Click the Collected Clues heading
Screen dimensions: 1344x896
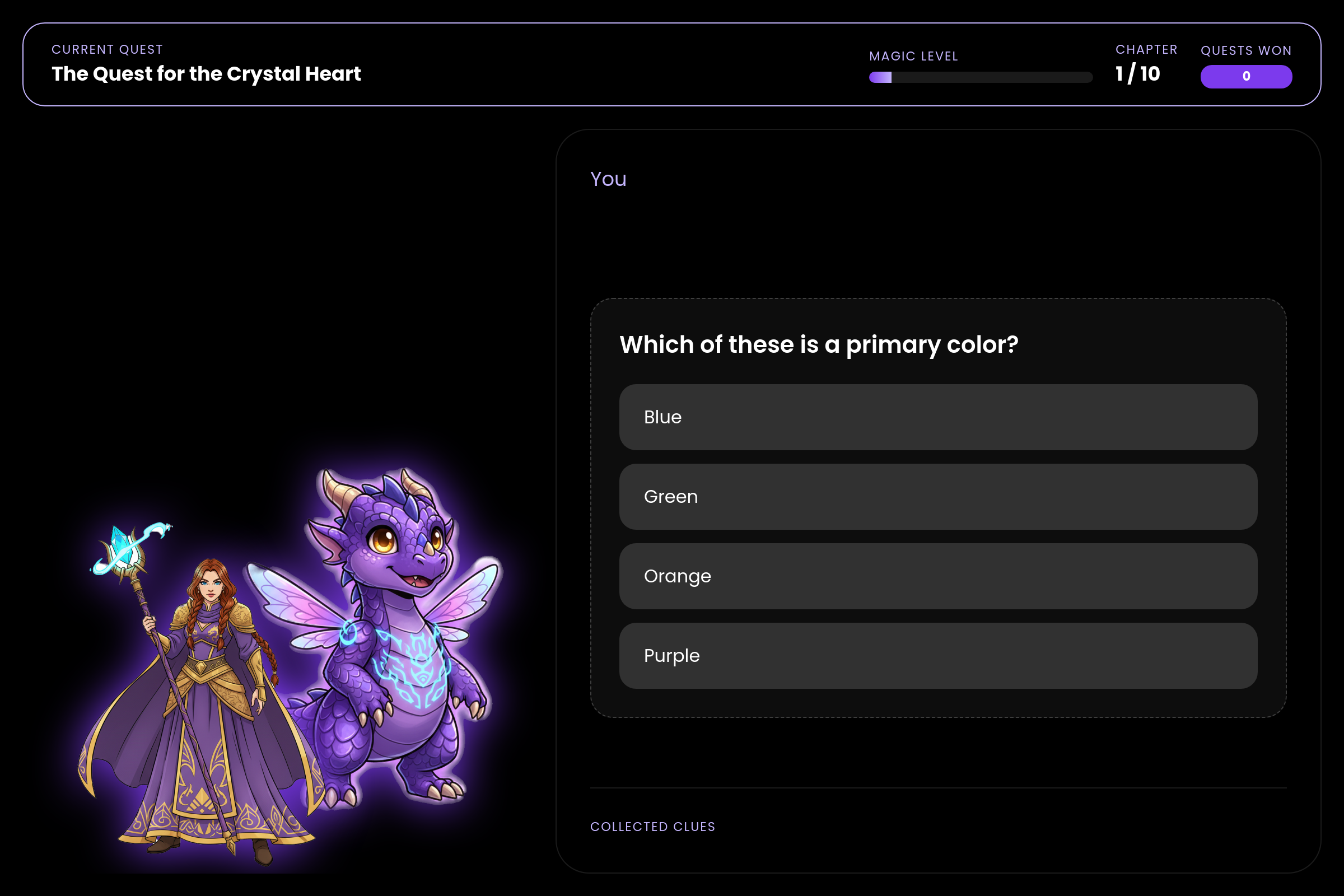click(x=652, y=827)
